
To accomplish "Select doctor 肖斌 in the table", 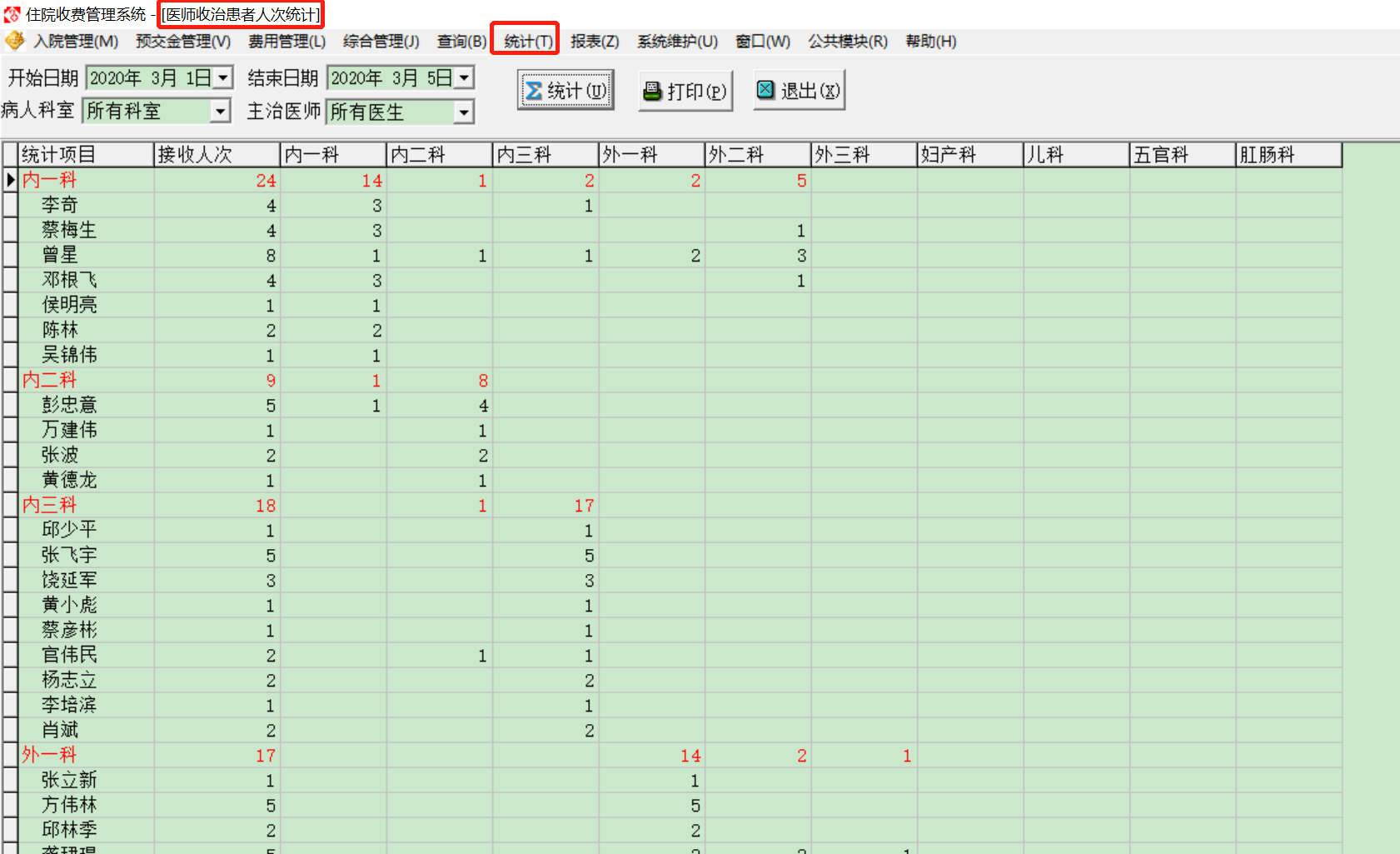I will pyautogui.click(x=60, y=730).
